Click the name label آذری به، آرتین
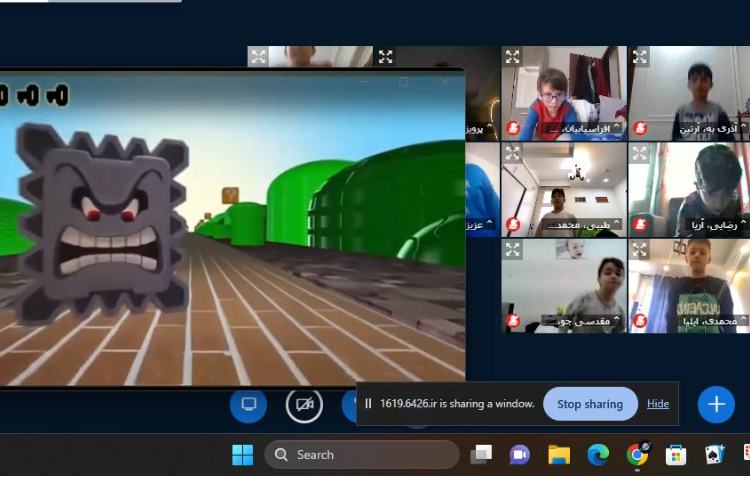The height and width of the screenshot is (480, 750). pos(708,129)
